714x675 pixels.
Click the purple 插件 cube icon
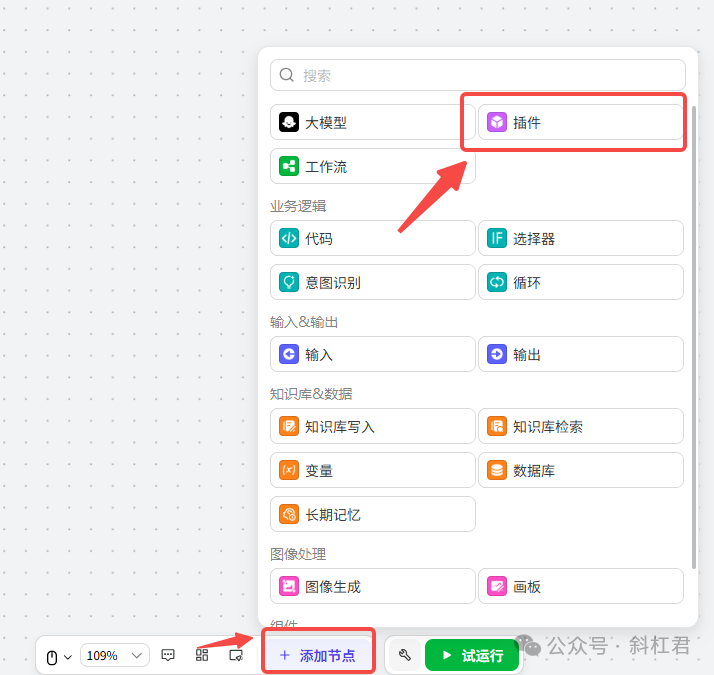(x=497, y=123)
